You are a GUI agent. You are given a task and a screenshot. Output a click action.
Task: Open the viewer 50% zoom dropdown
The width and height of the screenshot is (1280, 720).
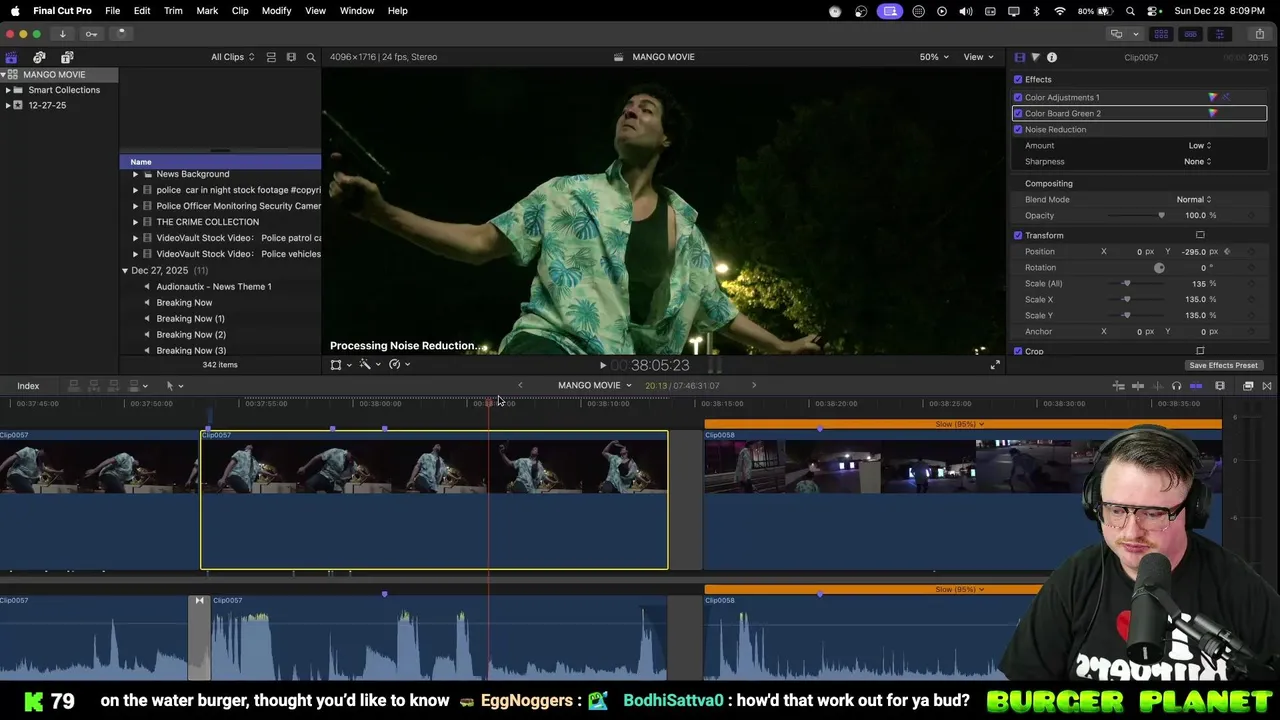(935, 57)
